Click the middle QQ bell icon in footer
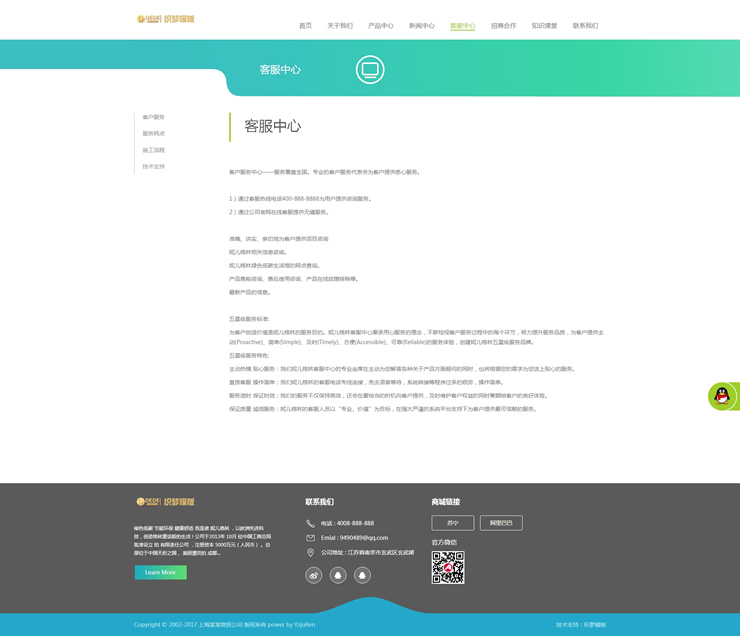This screenshot has height=636, width=740. coord(338,575)
